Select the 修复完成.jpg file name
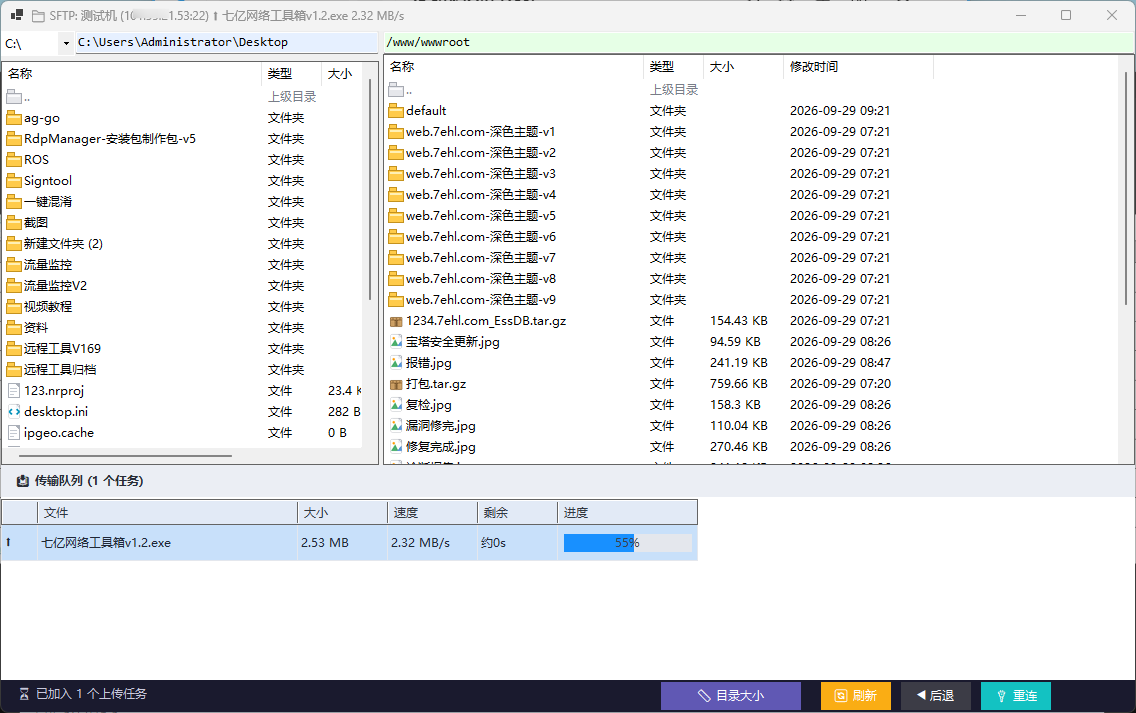This screenshot has height=713, width=1136. click(x=440, y=447)
